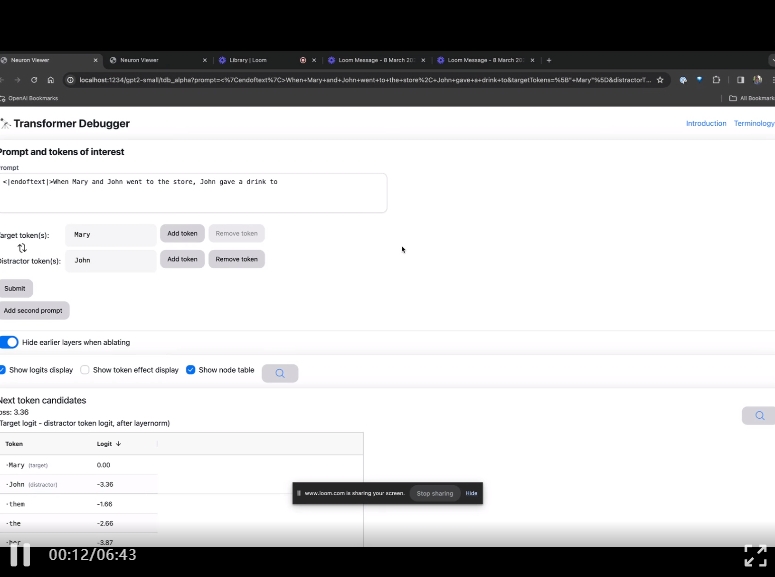Submit the prompt
Viewport: 775px width, 577px height.
click(15, 288)
